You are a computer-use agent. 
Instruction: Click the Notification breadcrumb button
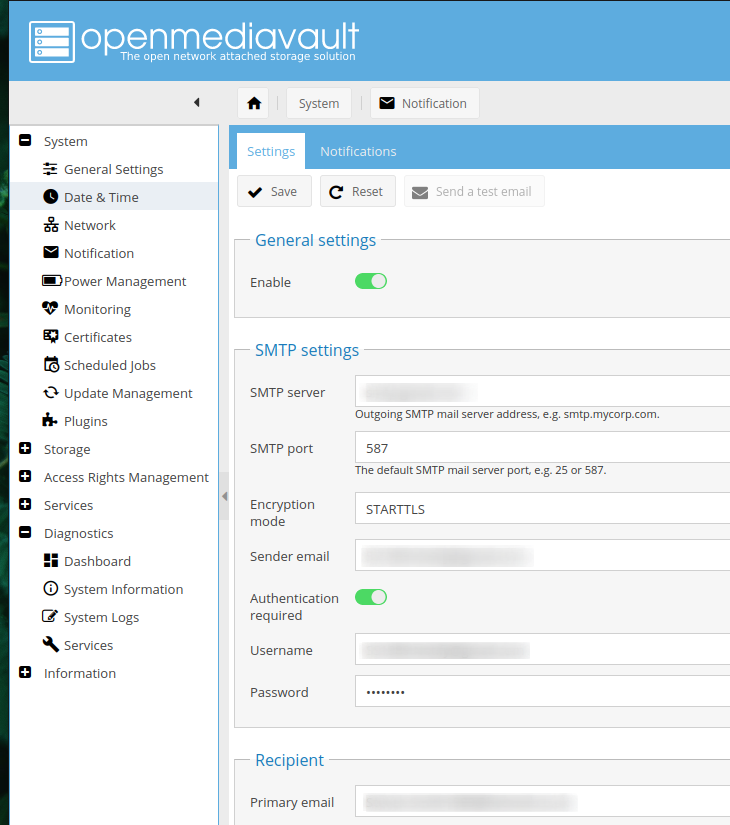(x=425, y=103)
